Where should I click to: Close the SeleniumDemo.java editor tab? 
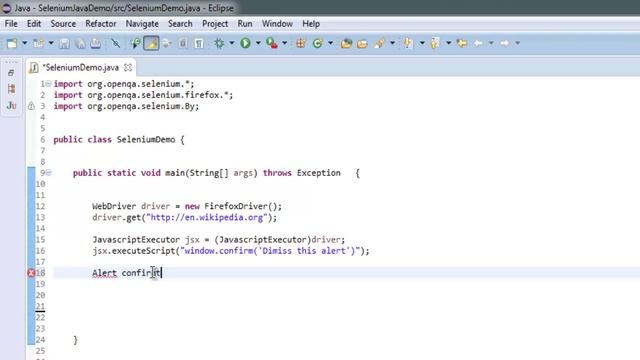tap(128, 67)
